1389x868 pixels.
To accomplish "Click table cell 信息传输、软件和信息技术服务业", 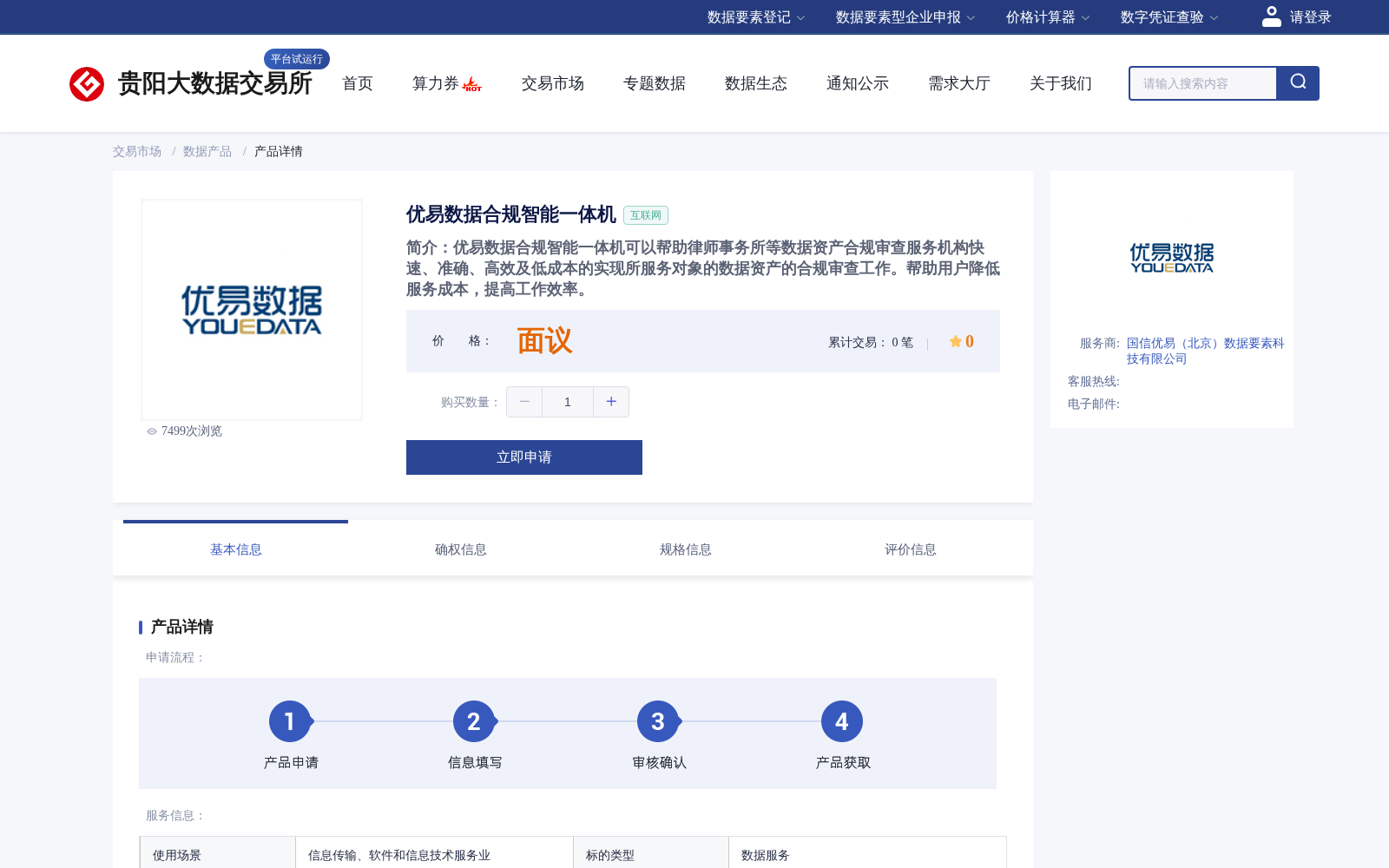I will 434,855.
